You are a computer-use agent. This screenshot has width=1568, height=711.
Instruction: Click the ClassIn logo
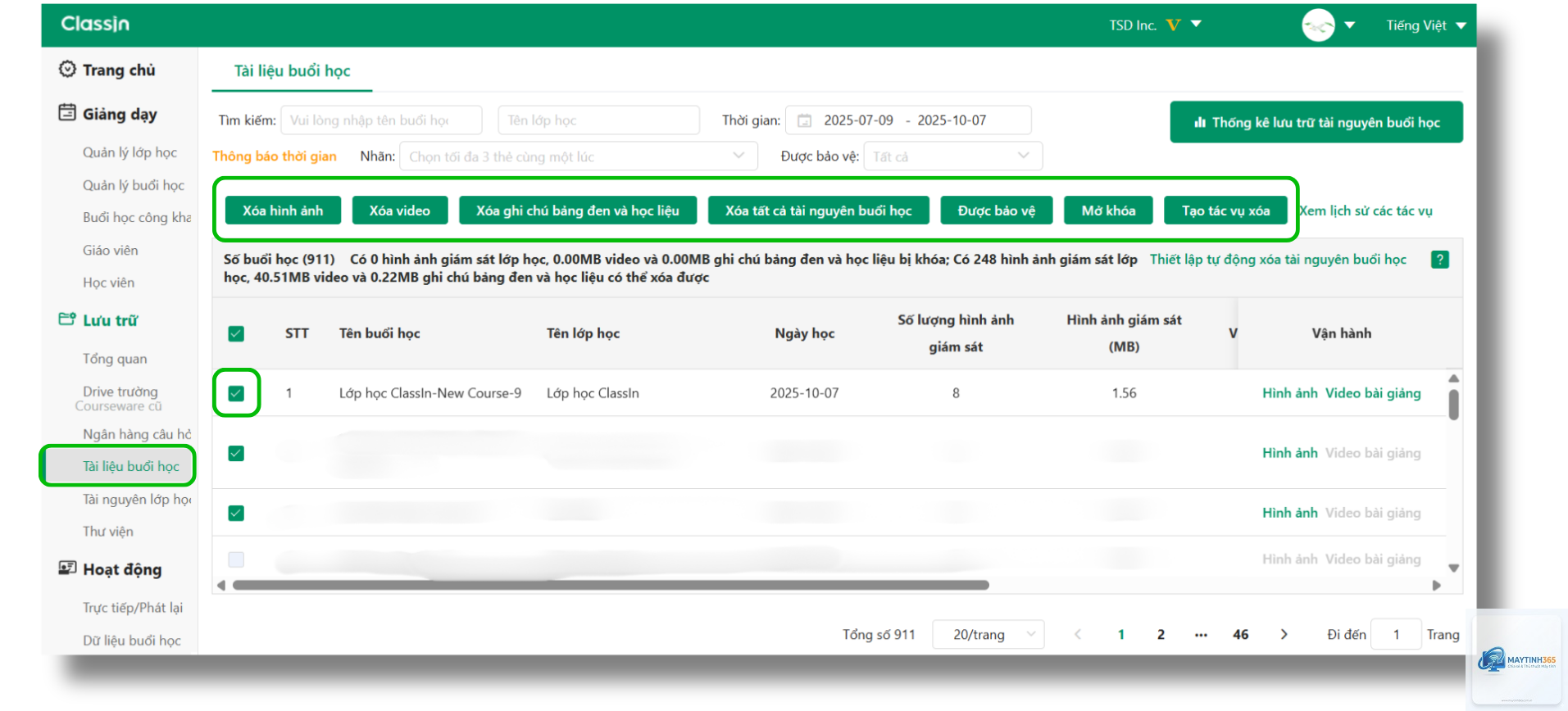[x=95, y=24]
